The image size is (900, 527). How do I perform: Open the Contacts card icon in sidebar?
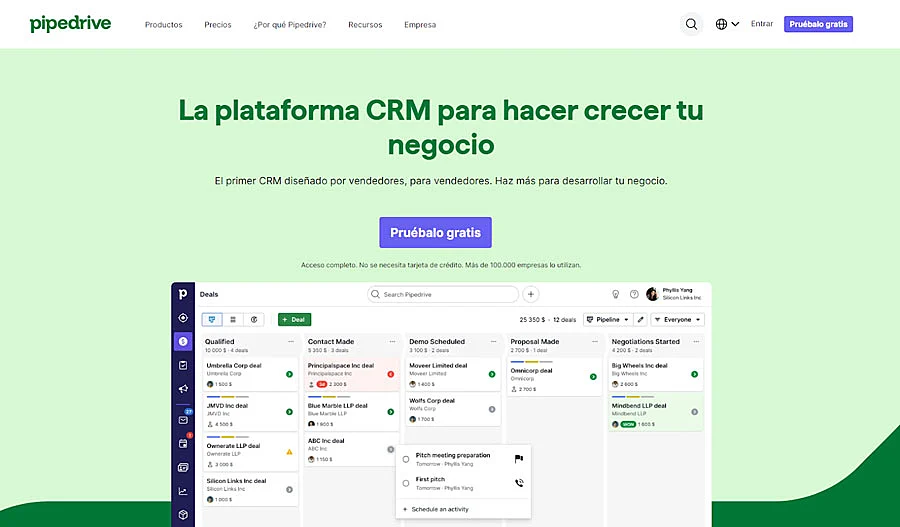pyautogui.click(x=183, y=467)
